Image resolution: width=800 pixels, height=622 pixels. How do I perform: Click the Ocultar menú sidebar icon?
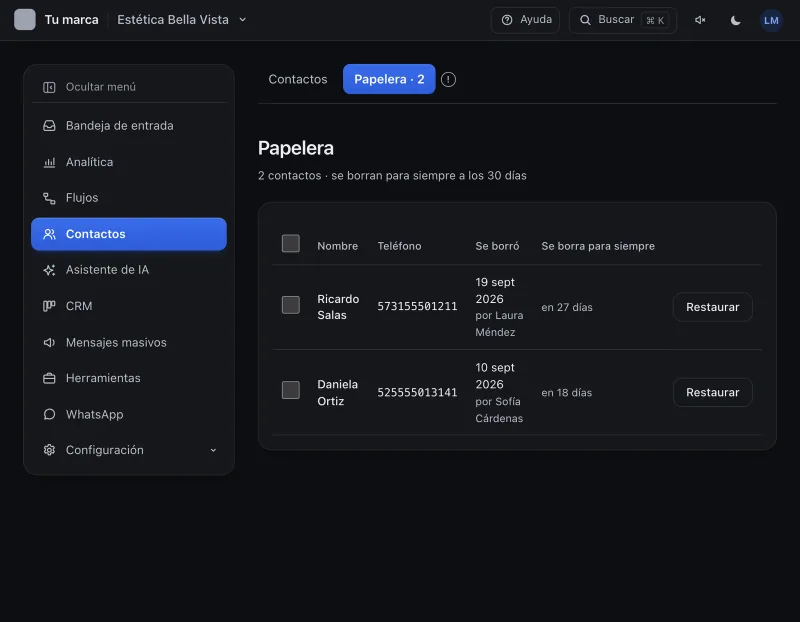tap(49, 87)
